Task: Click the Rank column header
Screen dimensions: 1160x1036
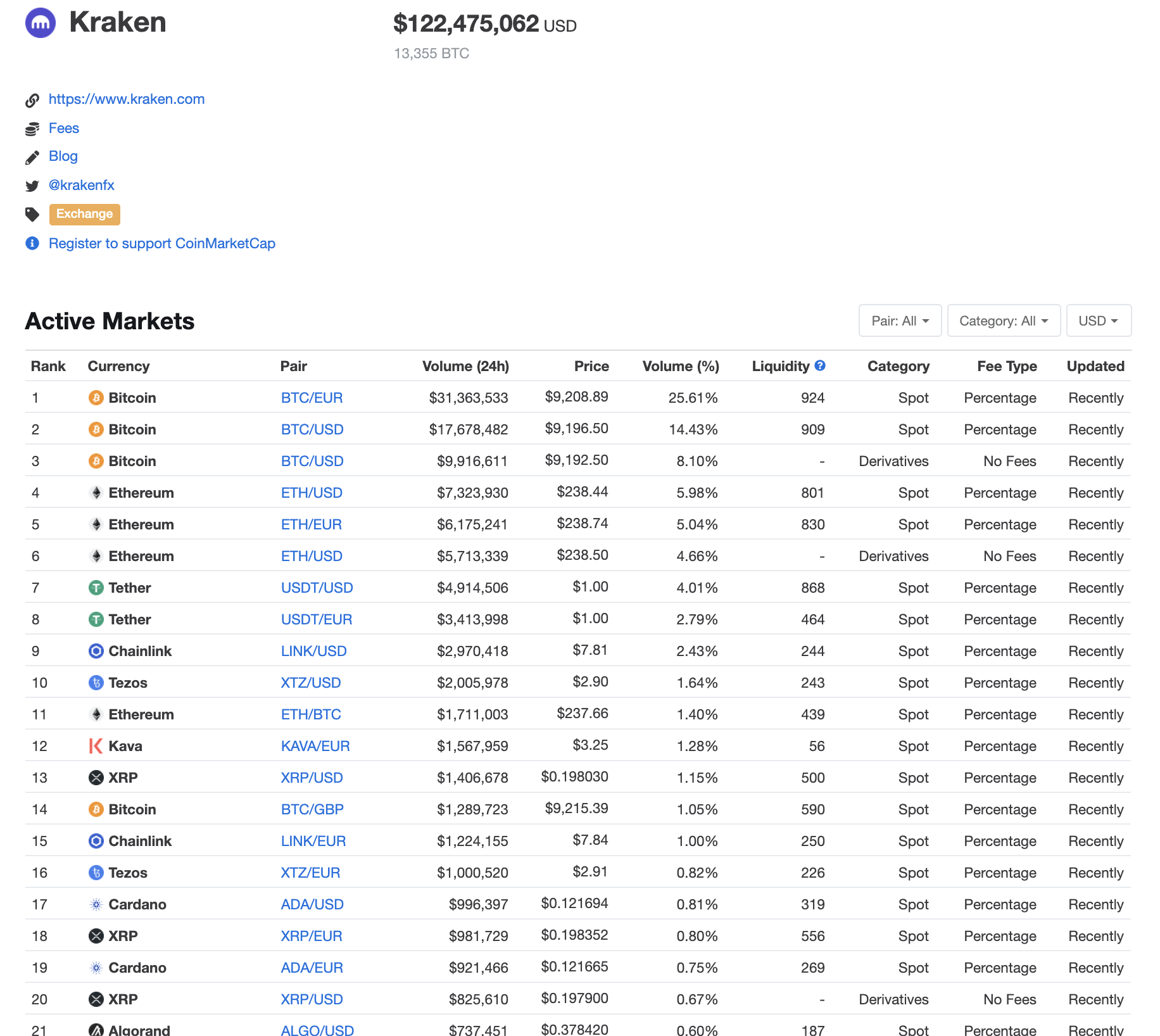Action: pyautogui.click(x=48, y=366)
